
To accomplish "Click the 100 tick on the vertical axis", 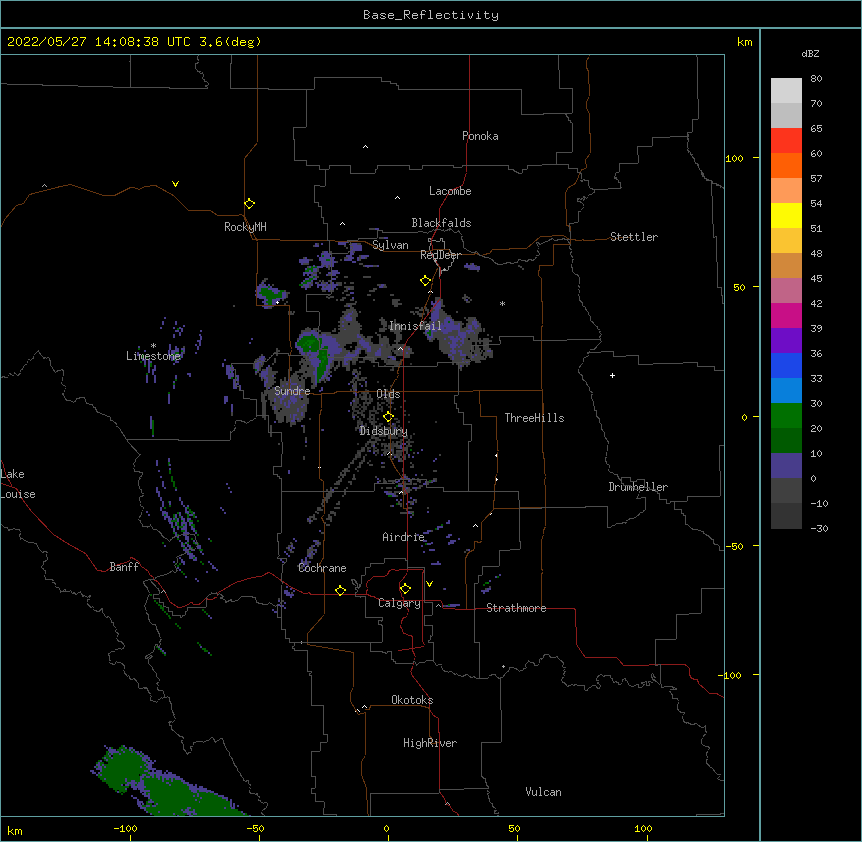I will coord(734,158).
